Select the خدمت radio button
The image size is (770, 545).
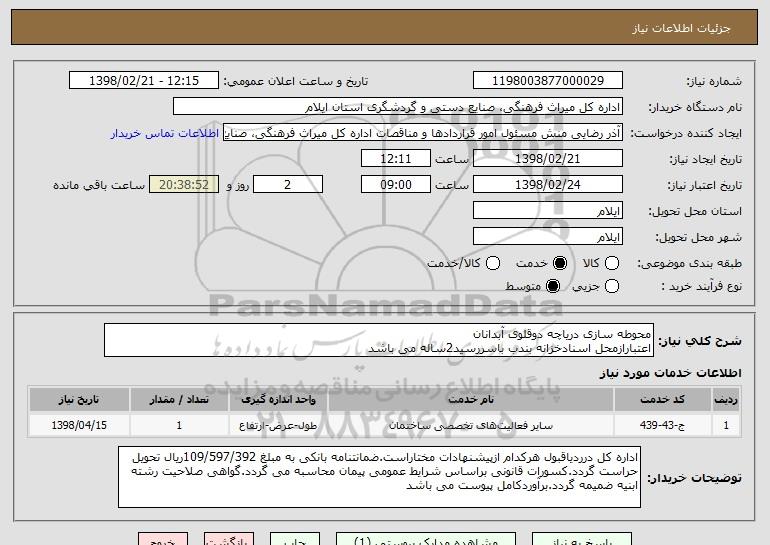click(x=559, y=263)
